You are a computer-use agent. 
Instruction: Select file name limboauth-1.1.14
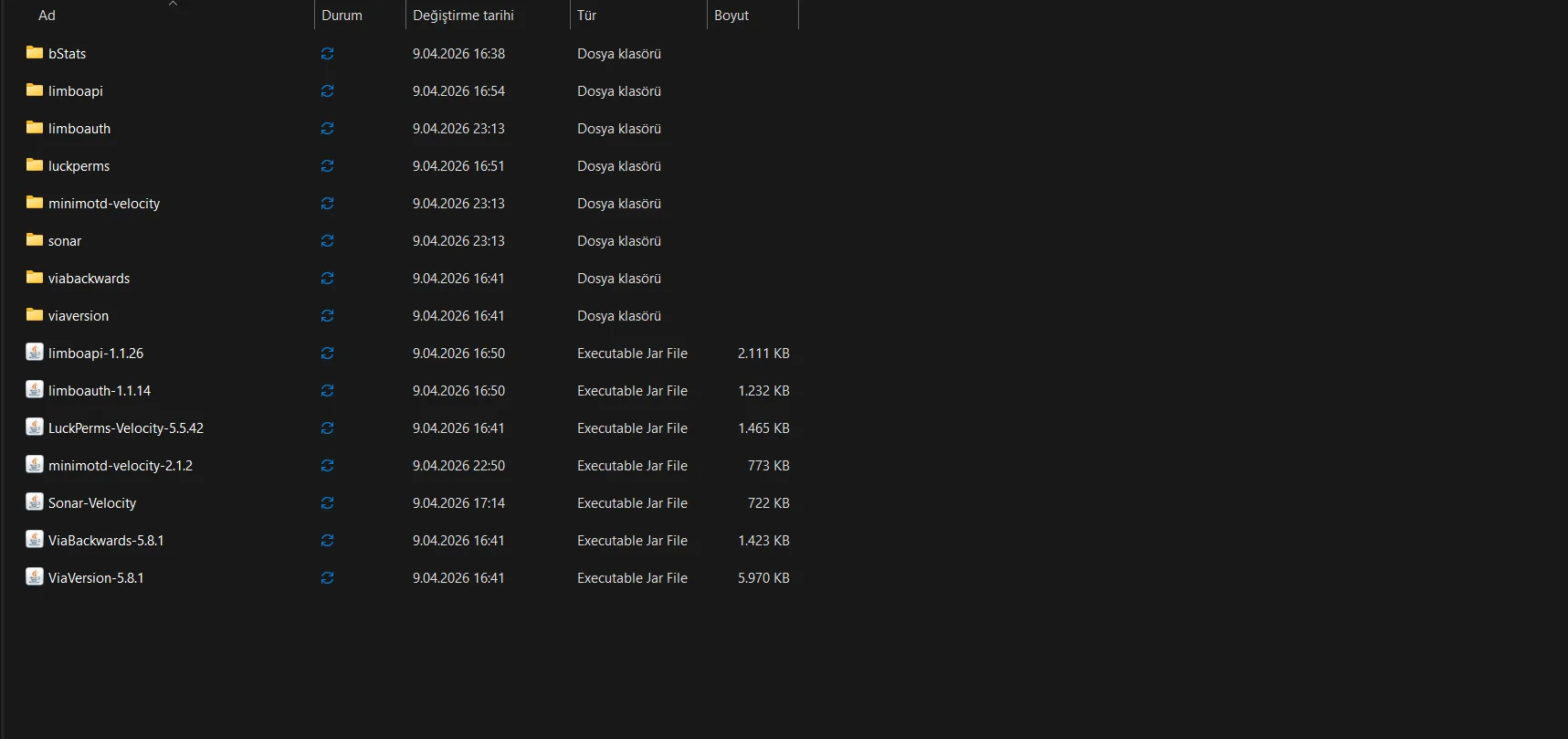click(100, 391)
